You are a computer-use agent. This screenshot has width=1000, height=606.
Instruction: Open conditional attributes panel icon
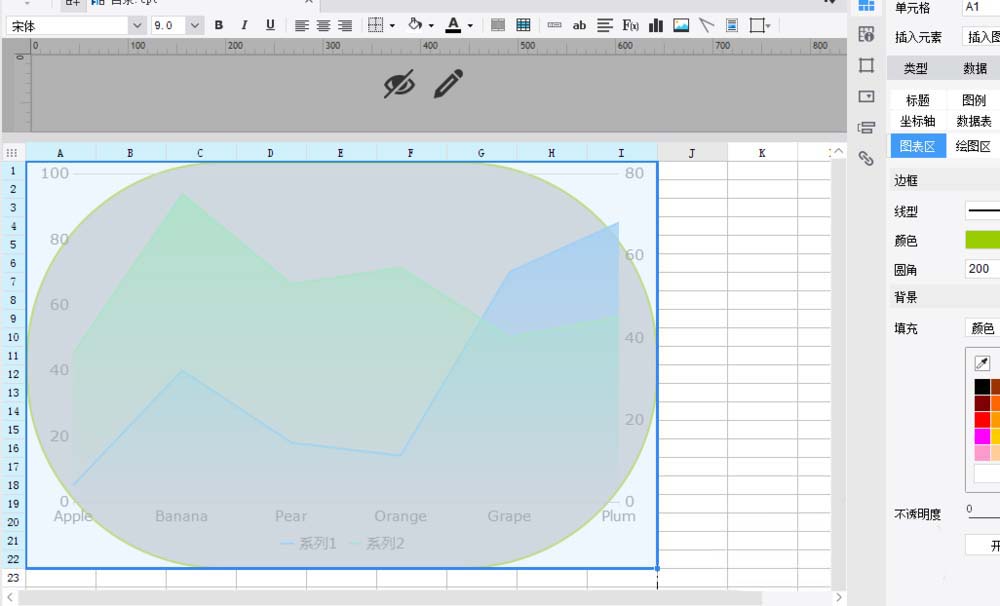[x=866, y=128]
